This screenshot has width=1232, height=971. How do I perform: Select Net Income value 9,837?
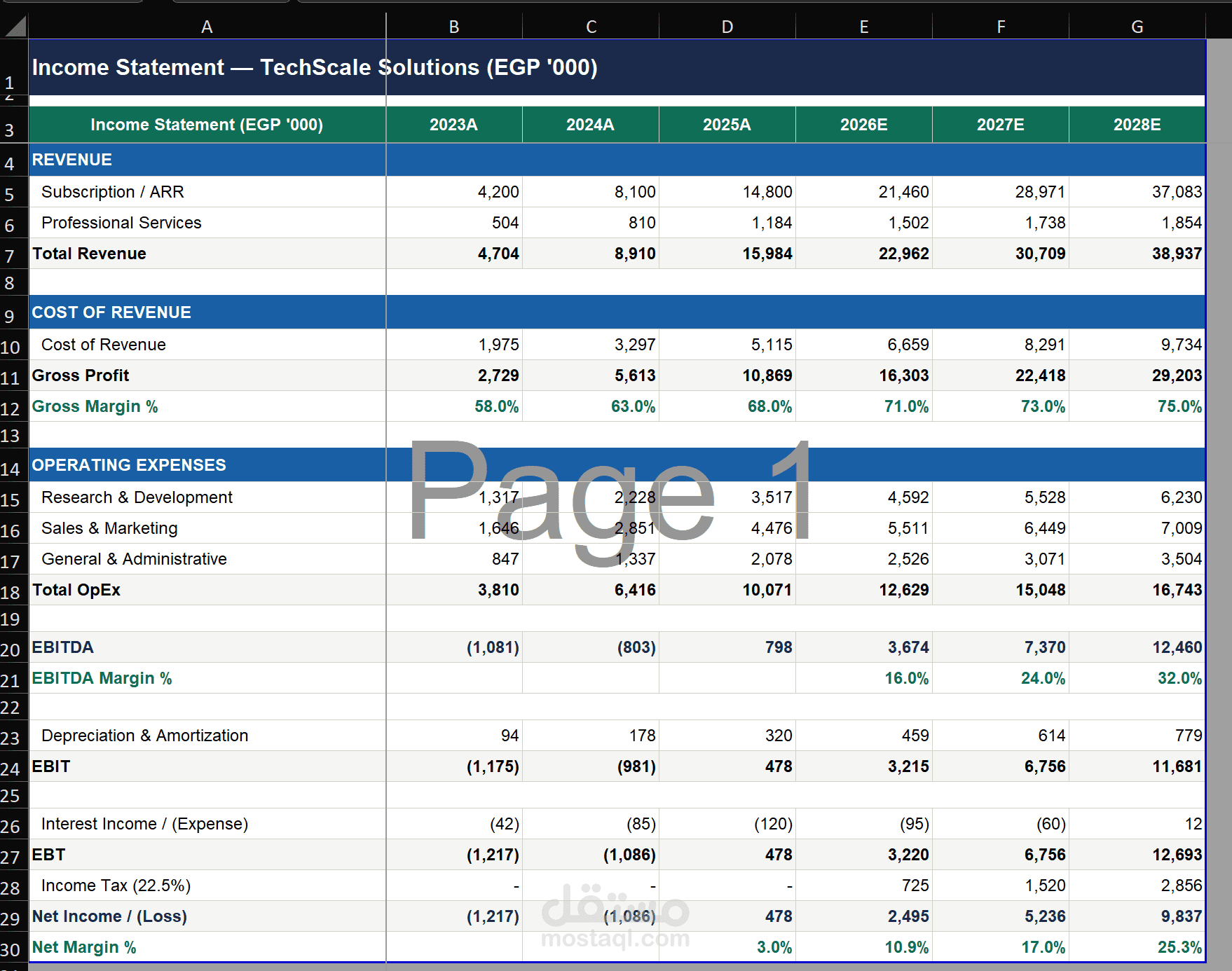tap(1137, 916)
